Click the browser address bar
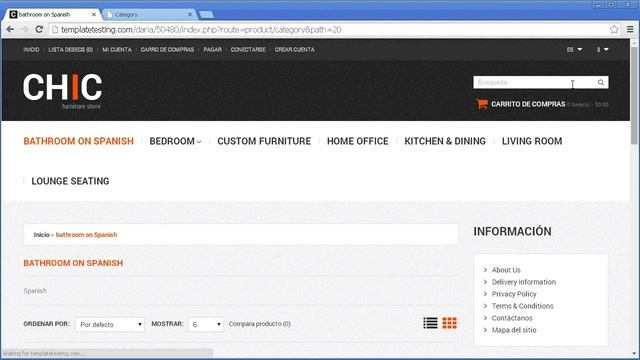 (x=329, y=29)
